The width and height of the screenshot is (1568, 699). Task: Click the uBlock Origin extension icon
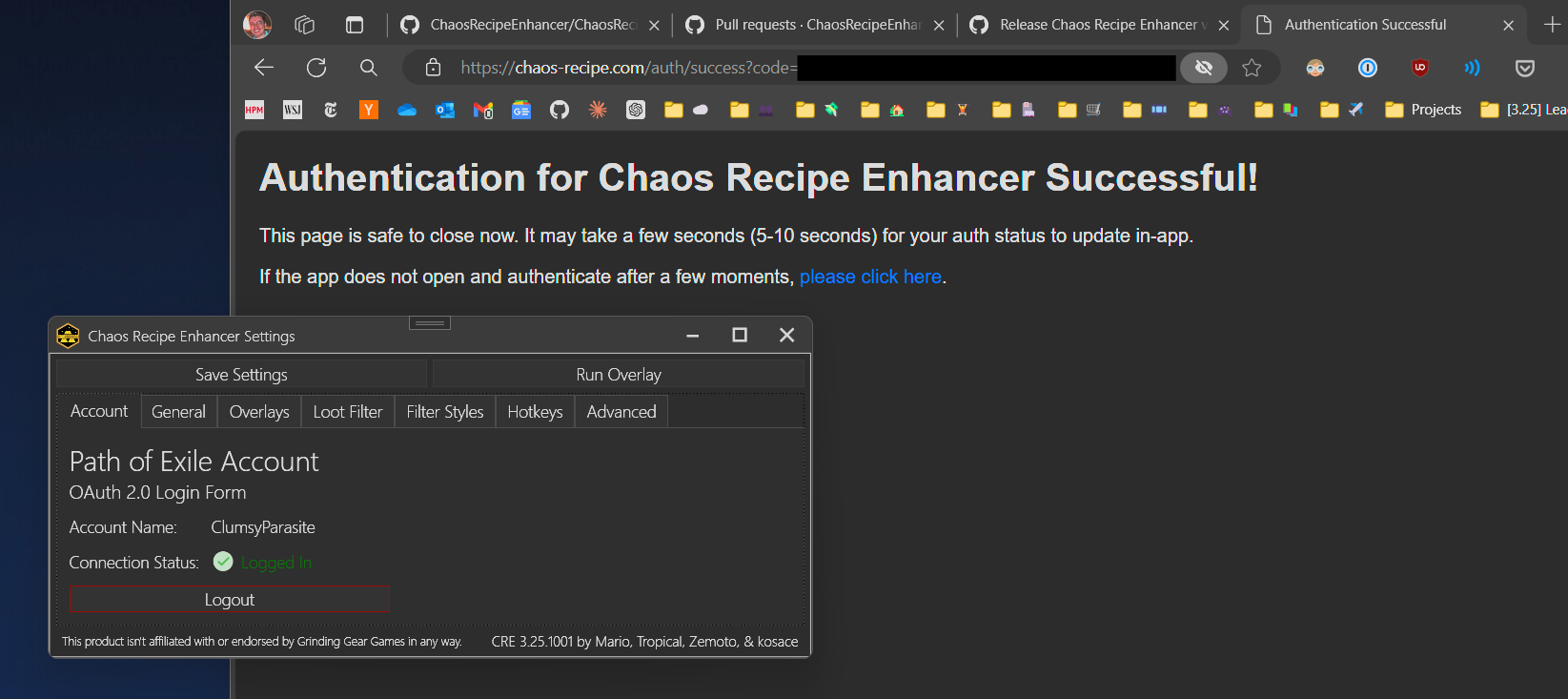click(x=1420, y=68)
